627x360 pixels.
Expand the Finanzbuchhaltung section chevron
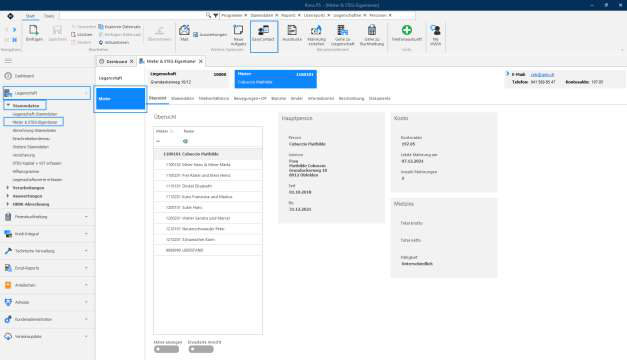pos(86,216)
